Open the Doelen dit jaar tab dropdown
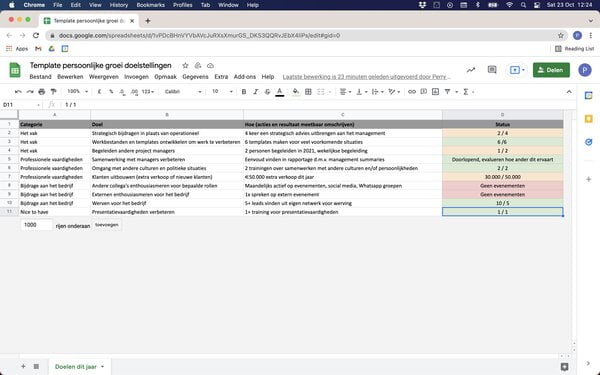The image size is (600, 375). 103,367
